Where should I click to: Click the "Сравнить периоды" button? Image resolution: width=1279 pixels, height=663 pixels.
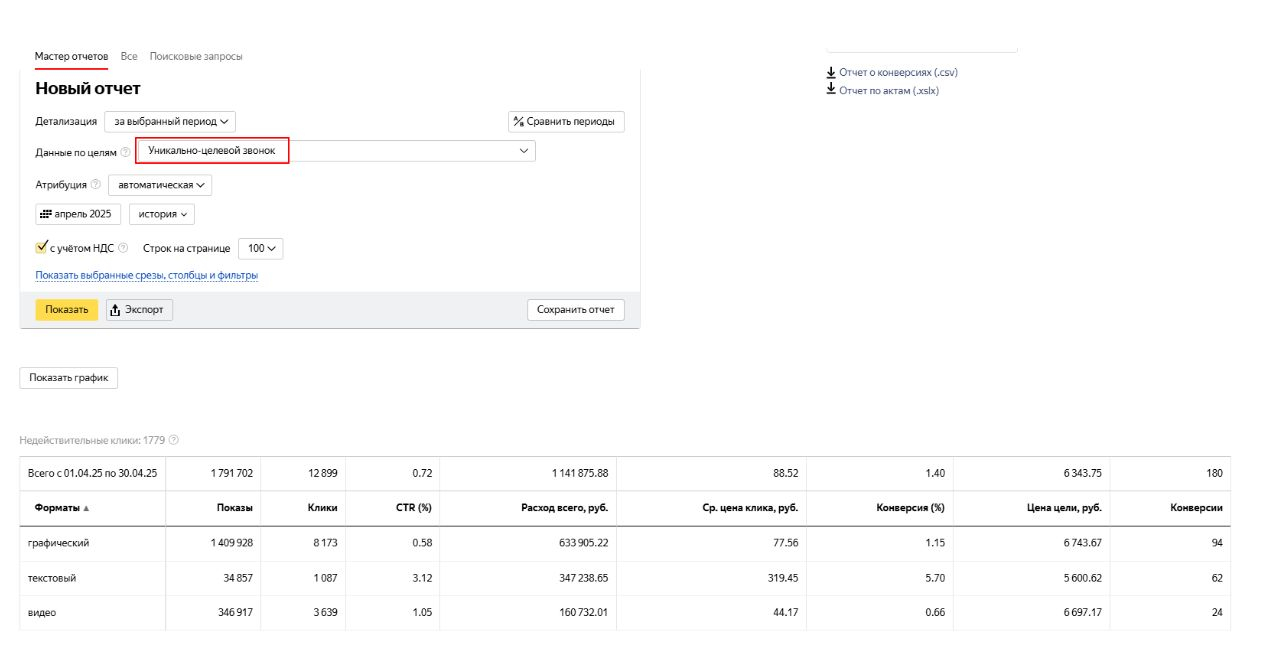(x=567, y=122)
